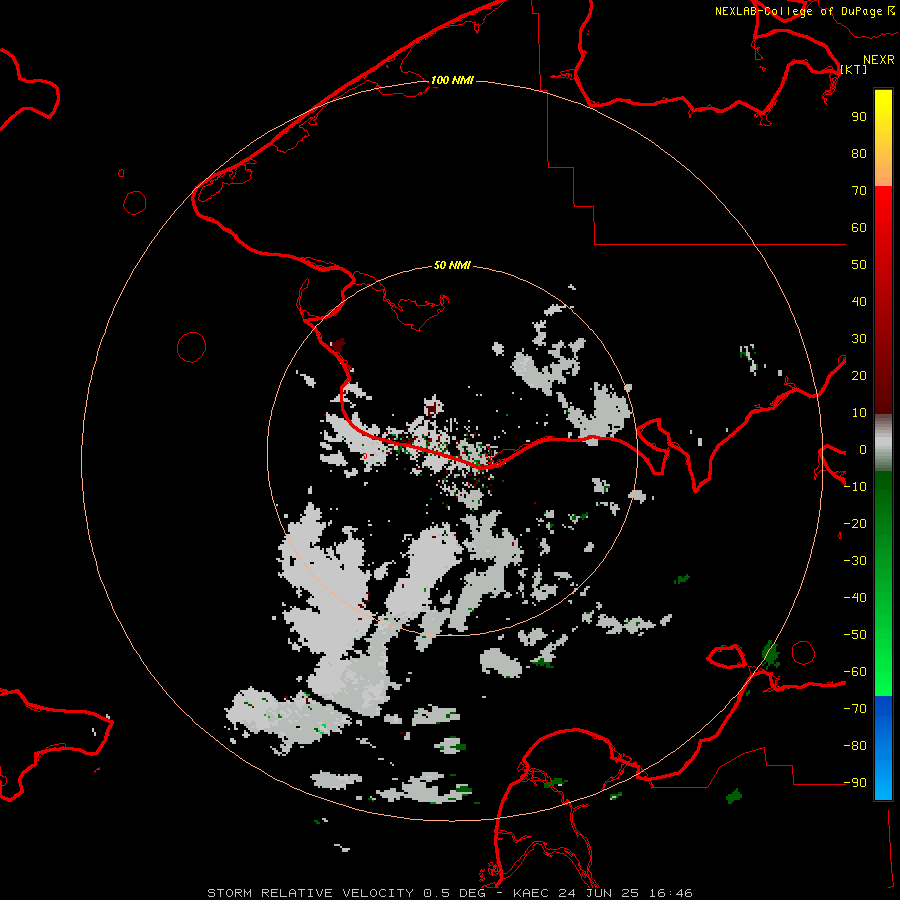Click the -30 scale value

tap(855, 561)
